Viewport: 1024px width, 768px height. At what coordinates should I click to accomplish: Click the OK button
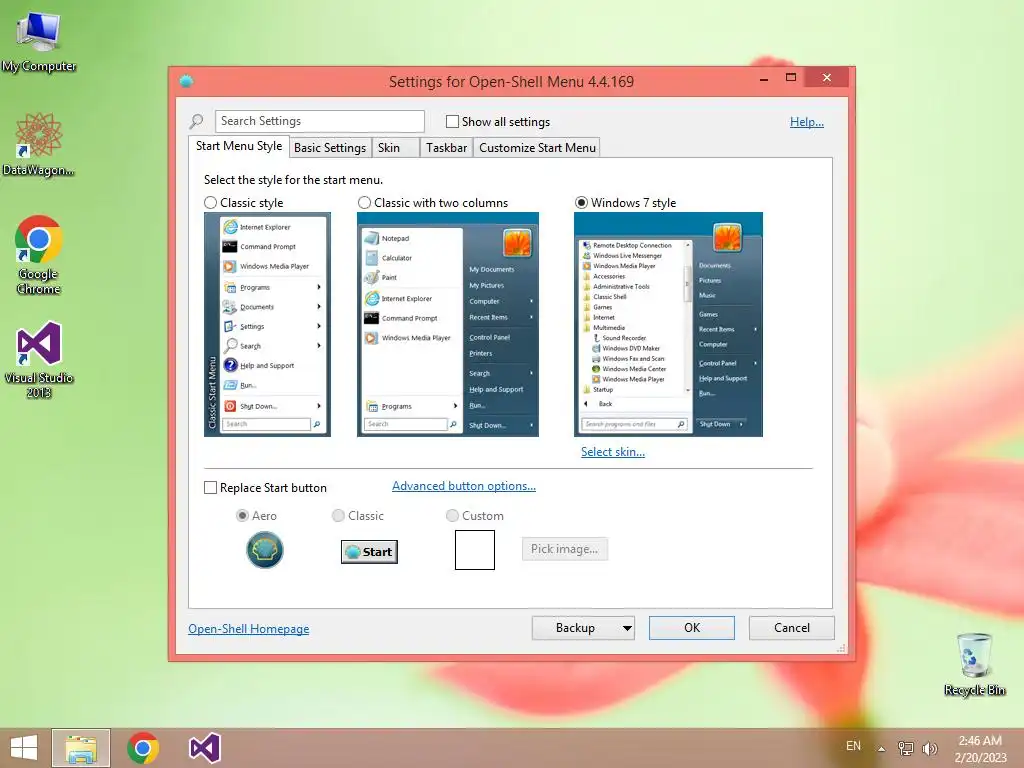(x=692, y=628)
